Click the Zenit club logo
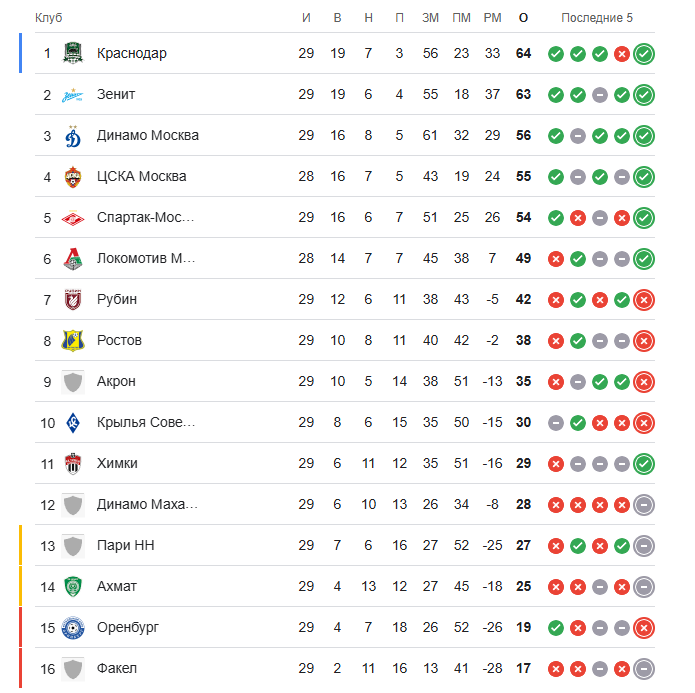Image resolution: width=695 pixels, height=693 pixels. pyautogui.click(x=73, y=94)
